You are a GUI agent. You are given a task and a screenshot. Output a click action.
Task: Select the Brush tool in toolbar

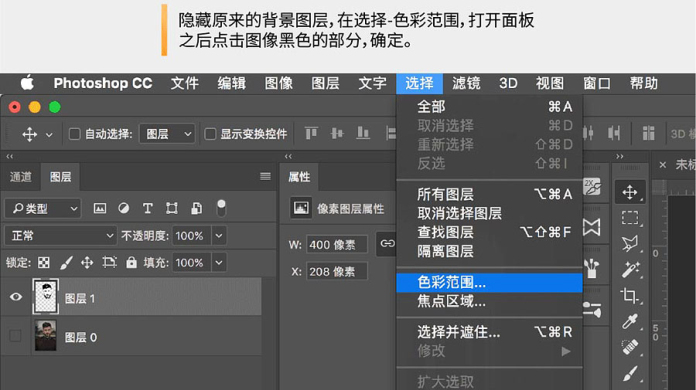pyautogui.click(x=630, y=374)
